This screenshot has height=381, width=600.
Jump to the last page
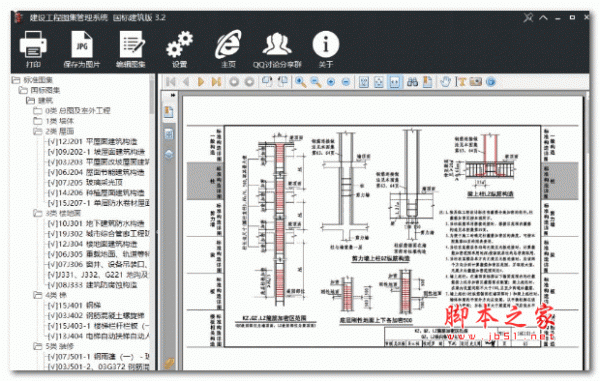tap(216, 81)
